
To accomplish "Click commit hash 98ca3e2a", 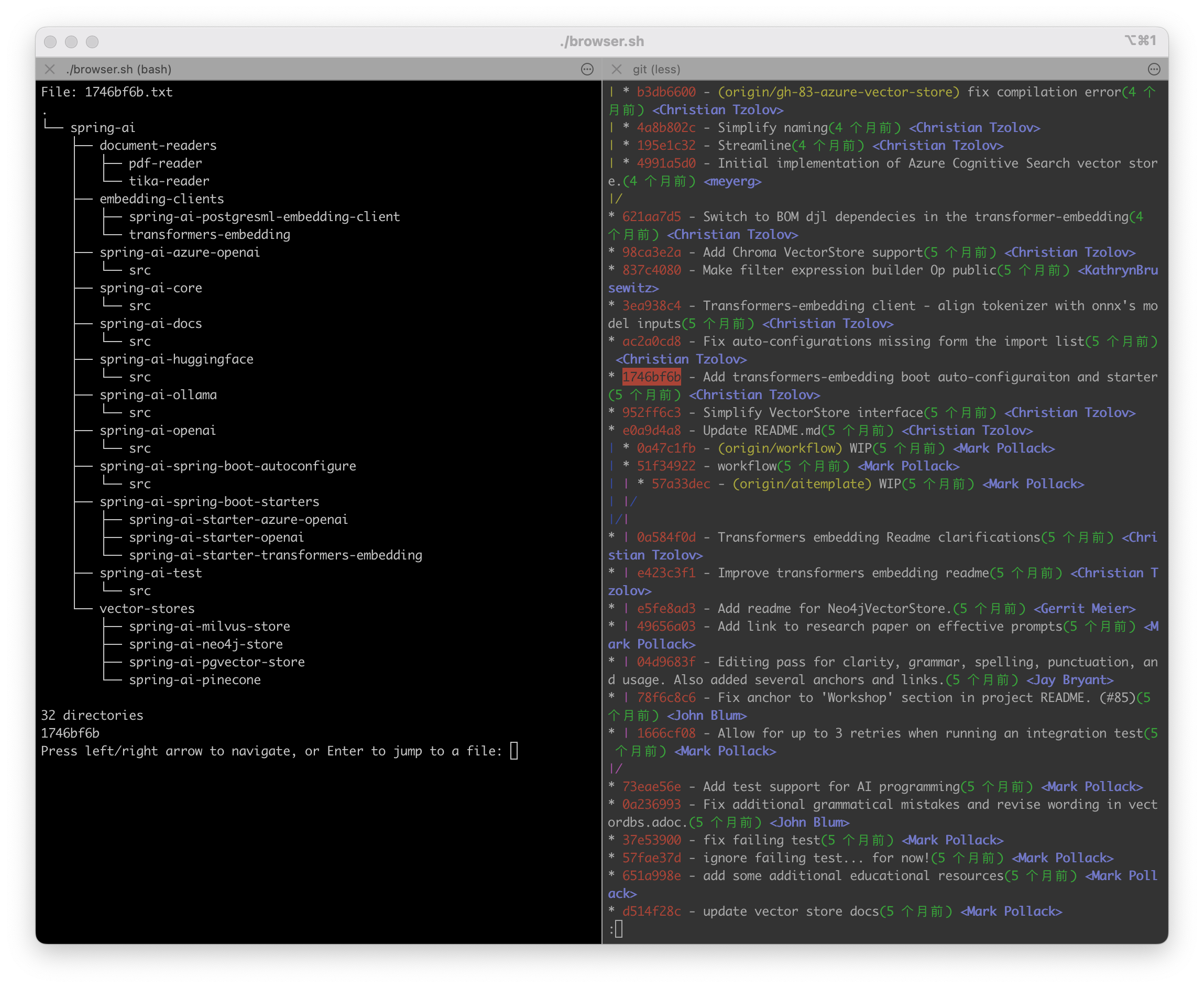I will point(651,252).
